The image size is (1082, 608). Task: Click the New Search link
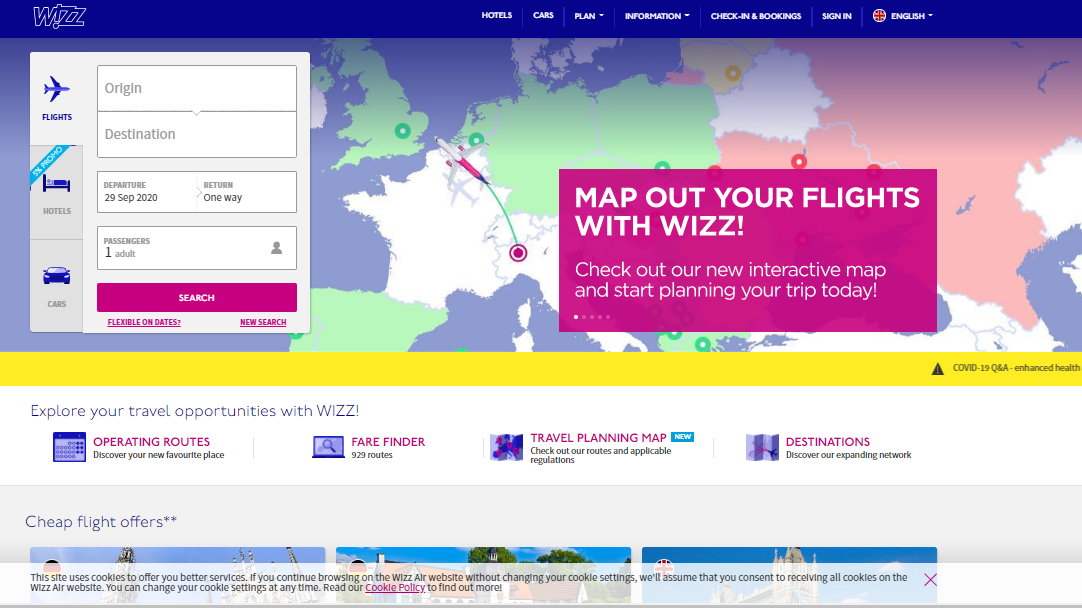pos(263,322)
